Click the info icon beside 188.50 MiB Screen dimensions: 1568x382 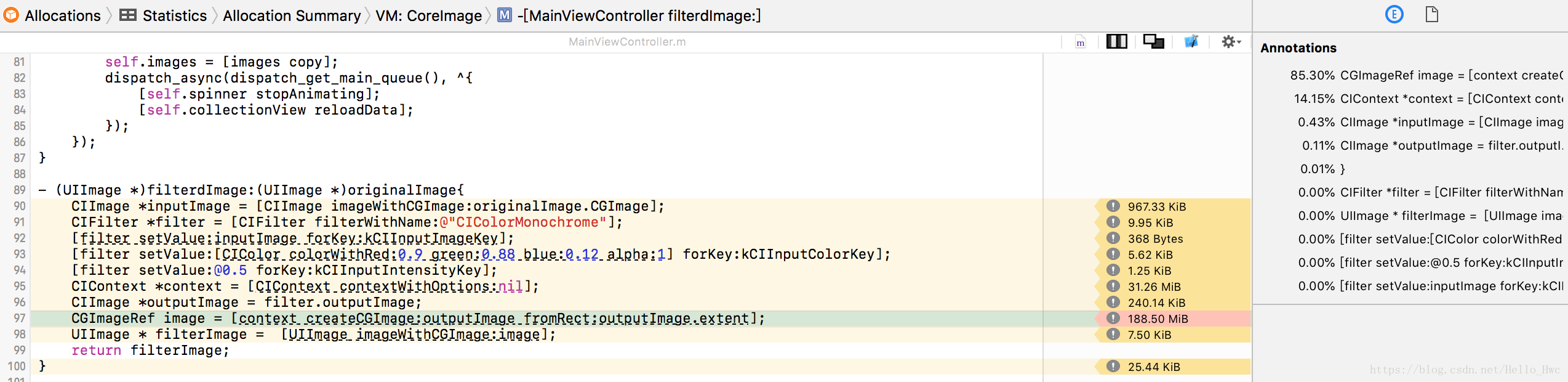1113,318
